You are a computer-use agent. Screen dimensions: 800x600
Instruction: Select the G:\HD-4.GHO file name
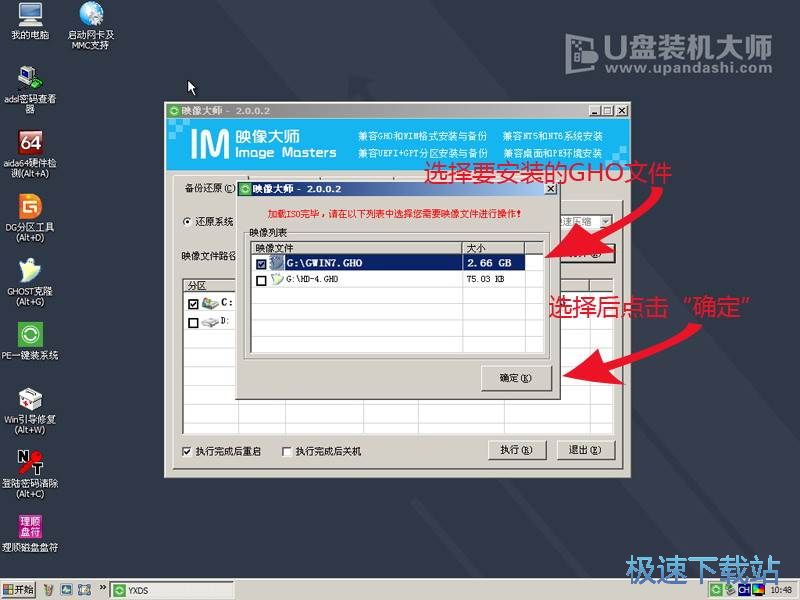(x=312, y=279)
